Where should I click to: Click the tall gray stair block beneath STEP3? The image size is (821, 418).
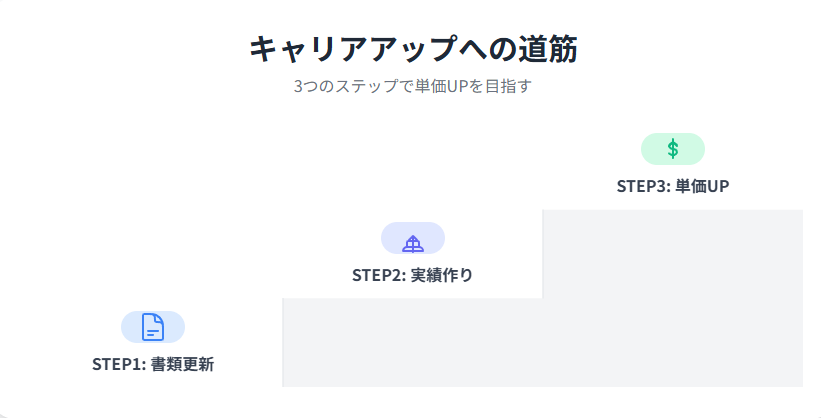(673, 298)
